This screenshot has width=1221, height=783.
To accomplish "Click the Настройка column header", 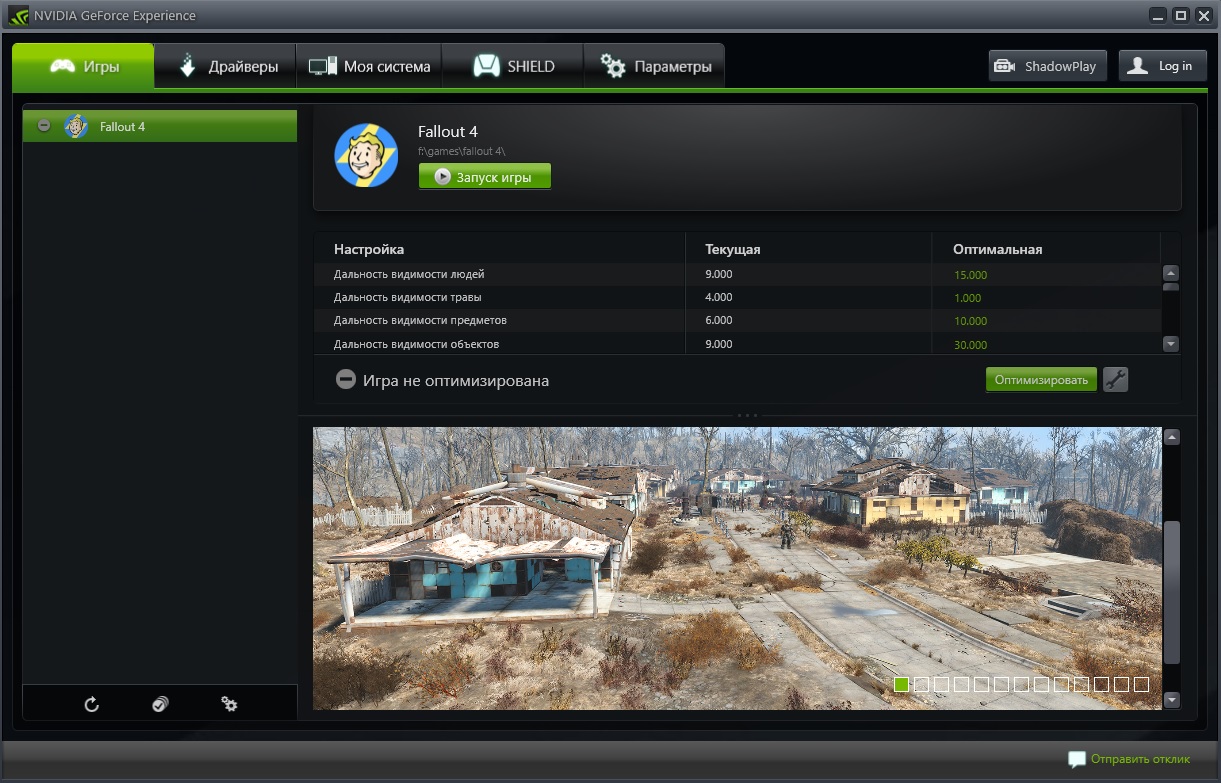I will coord(369,249).
